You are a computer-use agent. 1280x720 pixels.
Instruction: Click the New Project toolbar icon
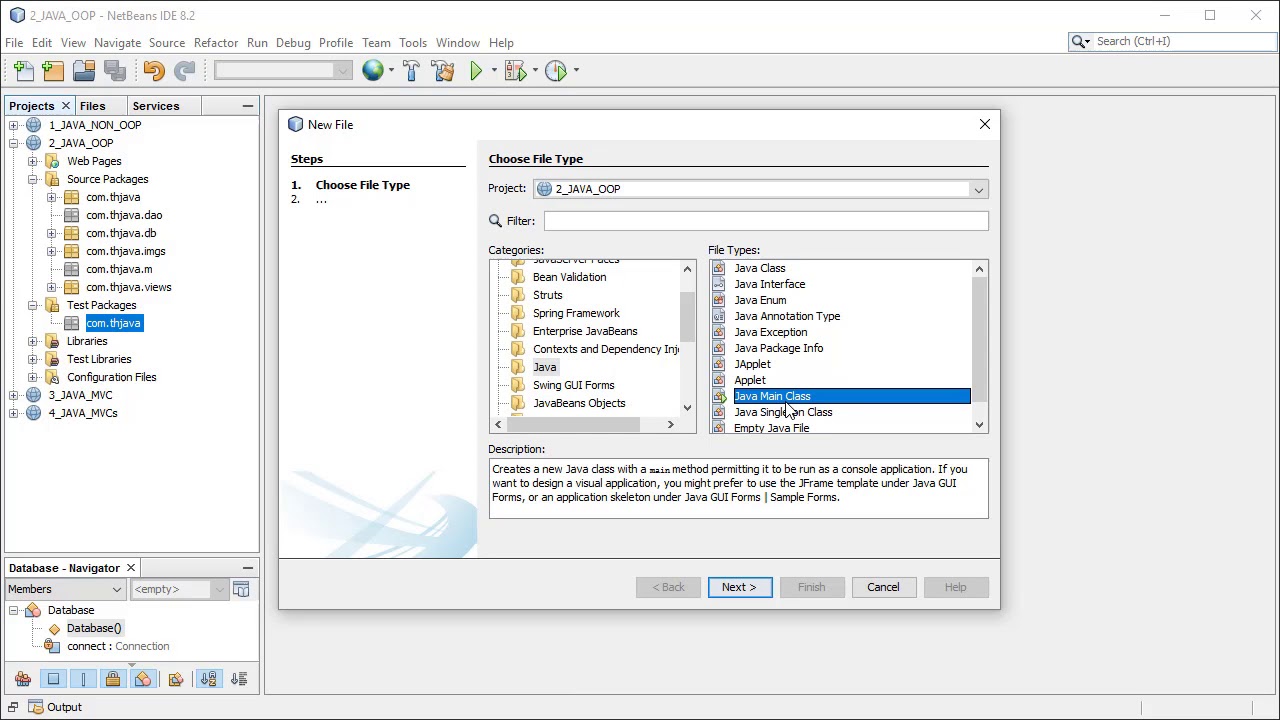point(54,70)
